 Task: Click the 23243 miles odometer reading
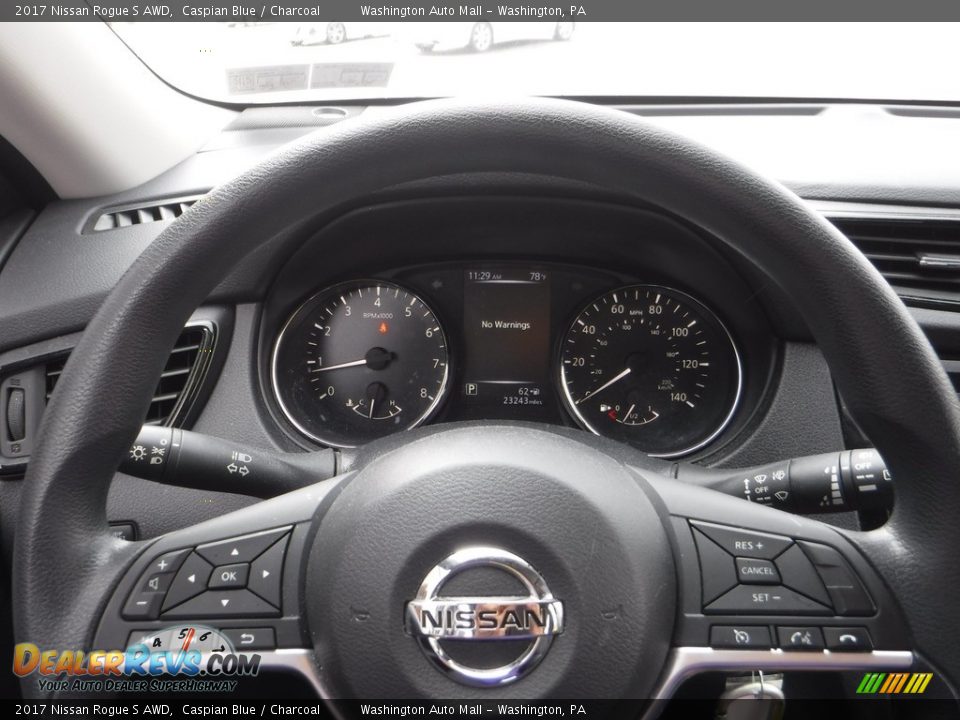522,401
